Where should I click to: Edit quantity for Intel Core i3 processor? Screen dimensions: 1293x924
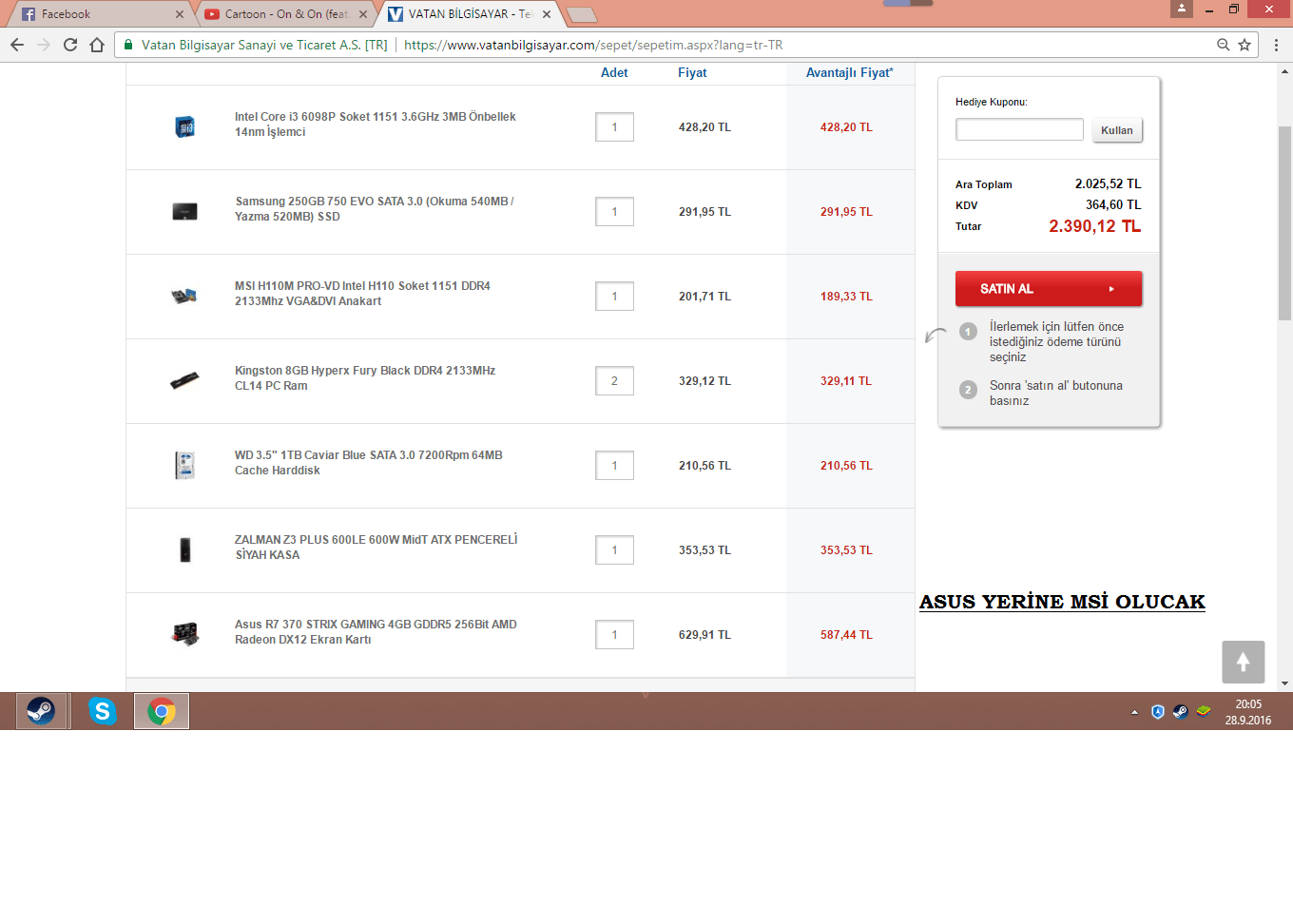(x=614, y=127)
